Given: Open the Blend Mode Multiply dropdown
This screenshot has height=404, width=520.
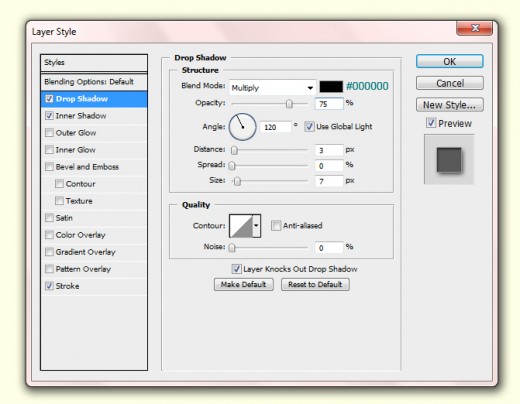Looking at the screenshot, I should tap(273, 88).
